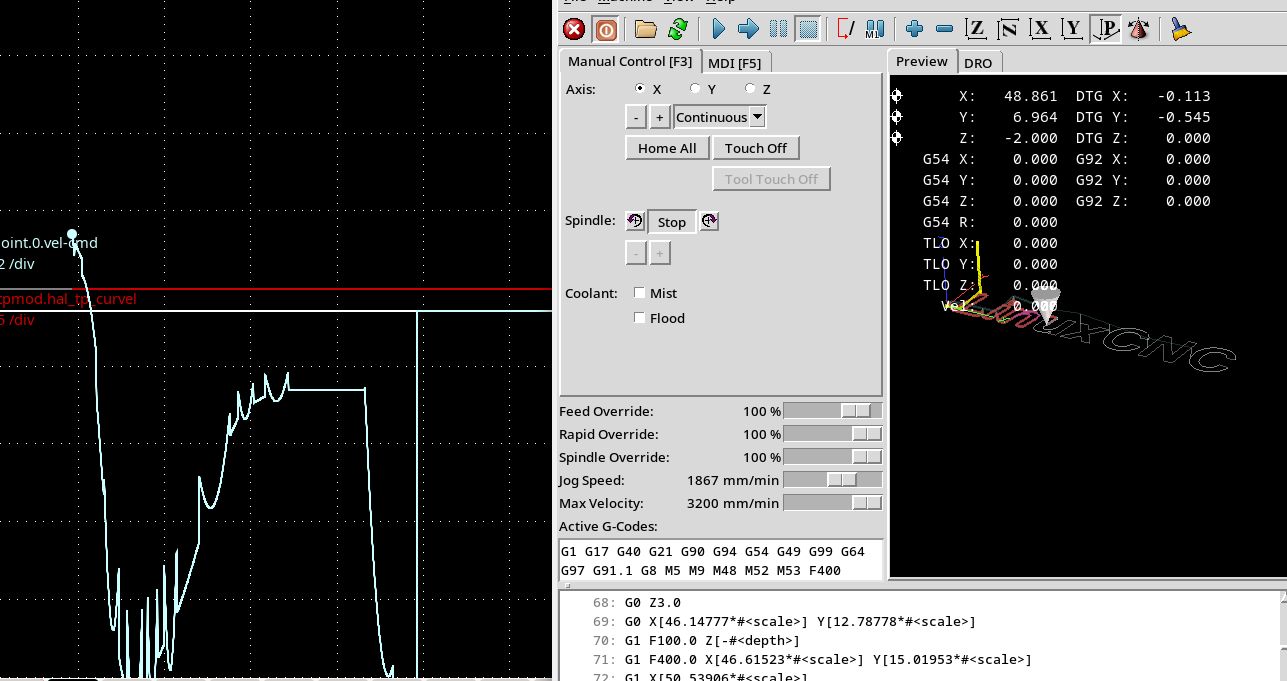Step to the next program line
1287x681 pixels.
click(748, 29)
